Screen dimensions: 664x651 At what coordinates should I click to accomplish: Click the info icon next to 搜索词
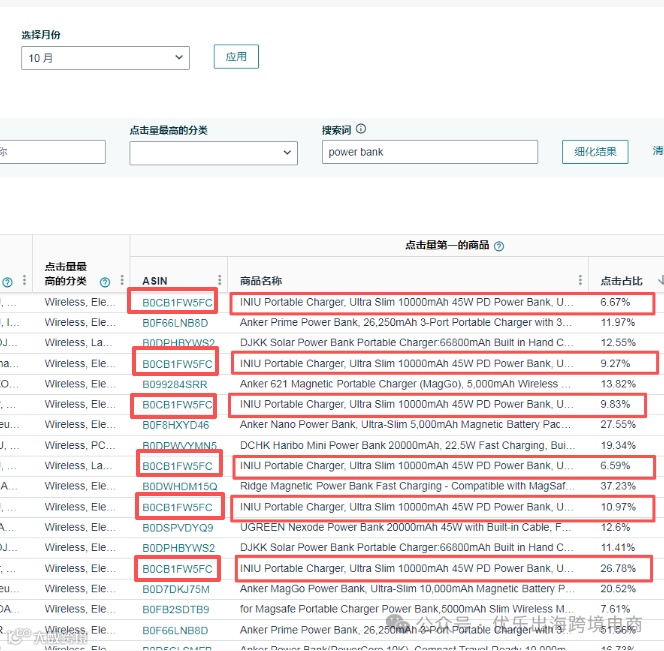(x=361, y=129)
